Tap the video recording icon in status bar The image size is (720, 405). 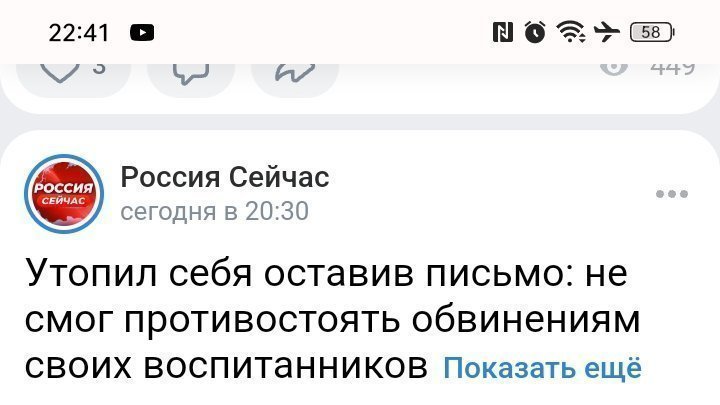[141, 32]
